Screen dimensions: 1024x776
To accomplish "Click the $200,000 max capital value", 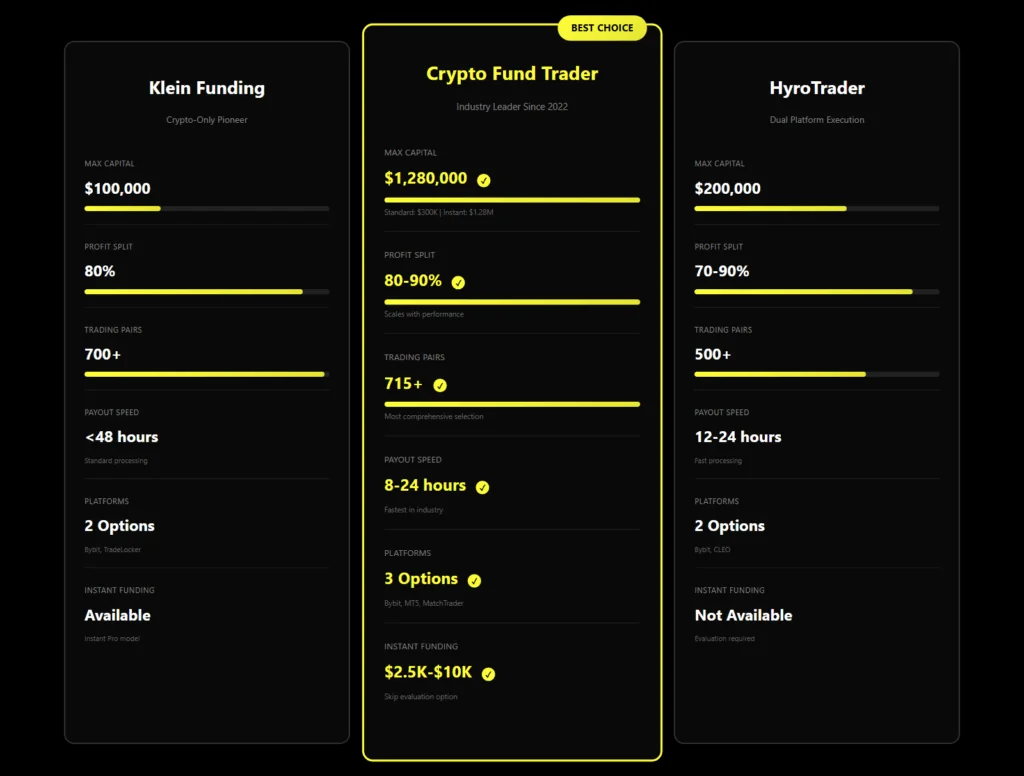I will click(x=727, y=188).
